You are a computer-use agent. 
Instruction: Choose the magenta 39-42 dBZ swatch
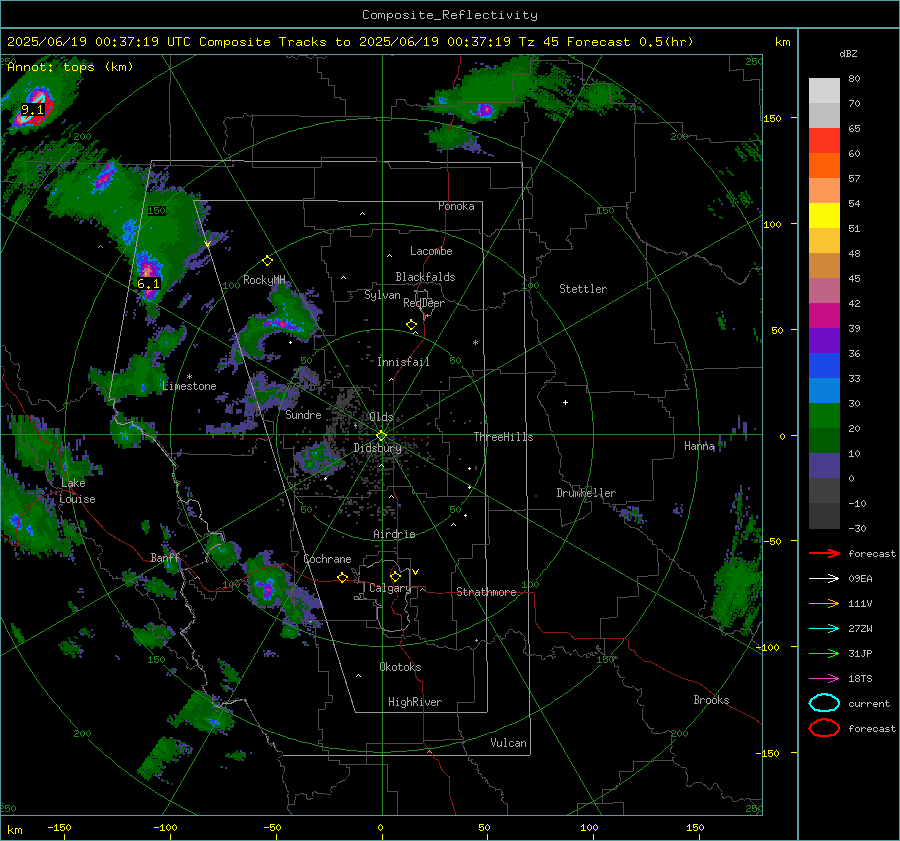tap(824, 315)
